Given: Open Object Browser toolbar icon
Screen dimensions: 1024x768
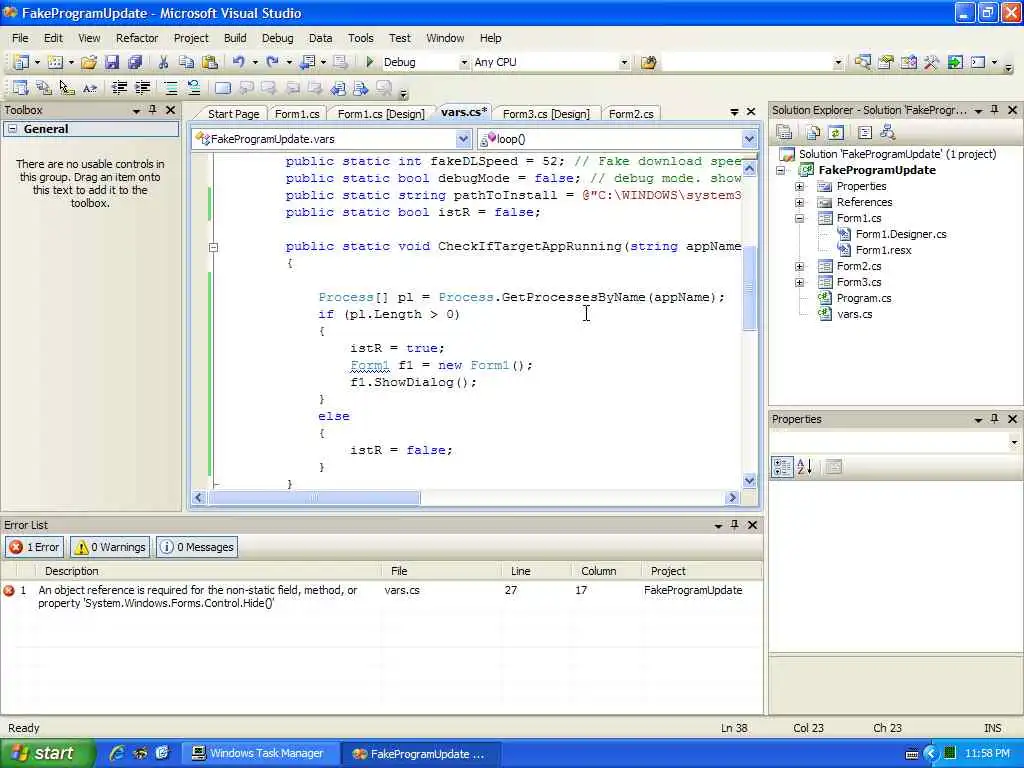Looking at the screenshot, I should click(908, 62).
